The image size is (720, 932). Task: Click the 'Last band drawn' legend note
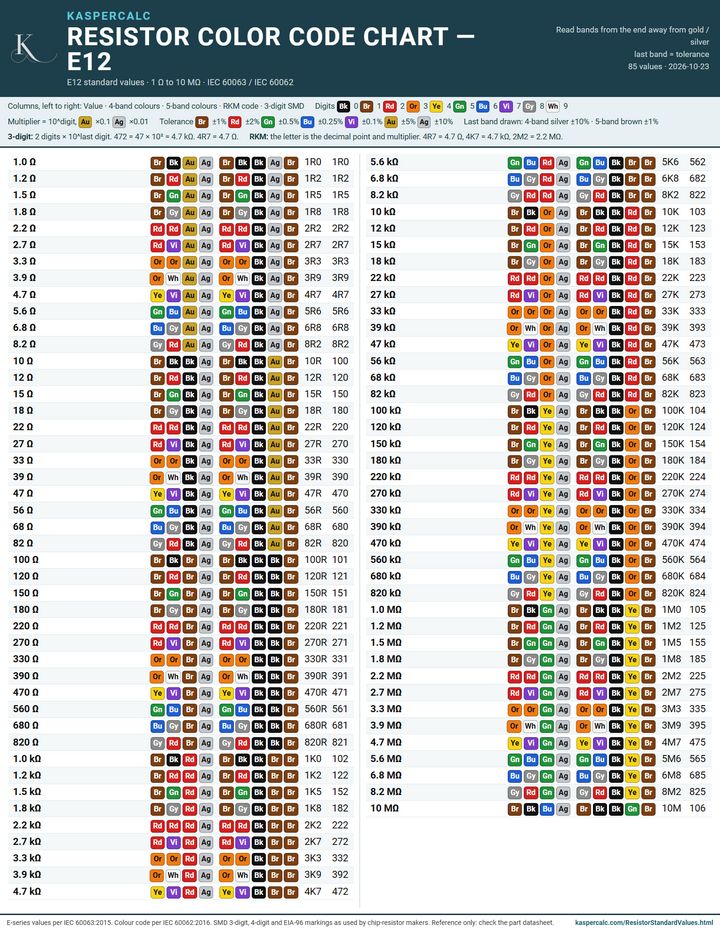561,122
